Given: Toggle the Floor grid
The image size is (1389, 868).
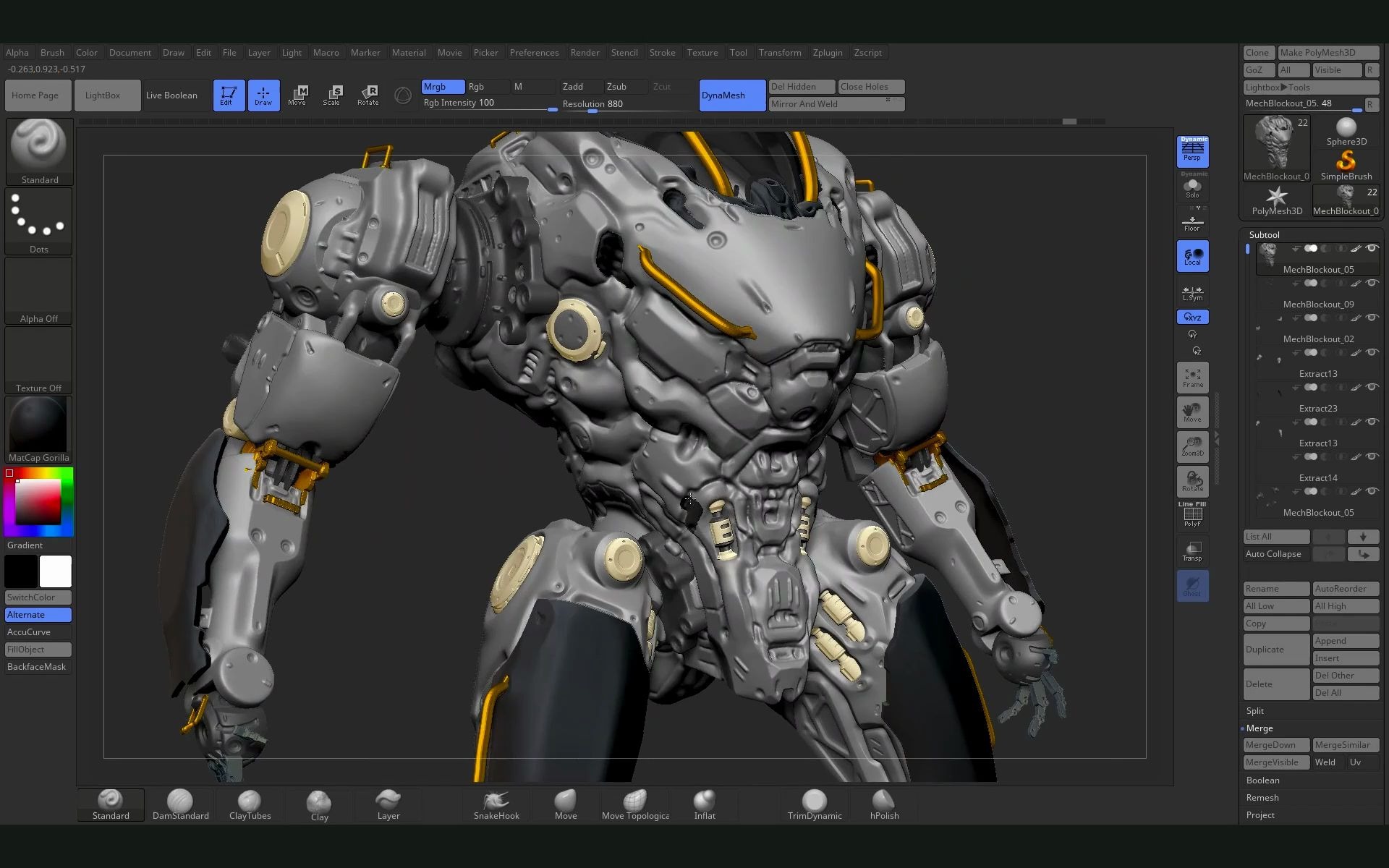Looking at the screenshot, I should [1192, 221].
